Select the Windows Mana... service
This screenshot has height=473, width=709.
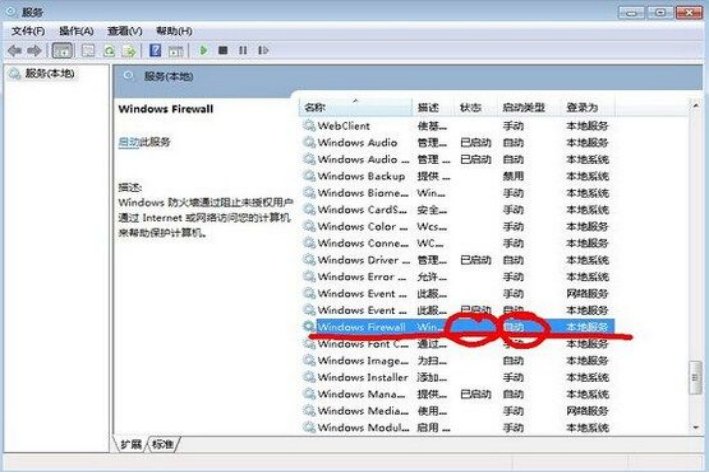(x=457, y=394)
